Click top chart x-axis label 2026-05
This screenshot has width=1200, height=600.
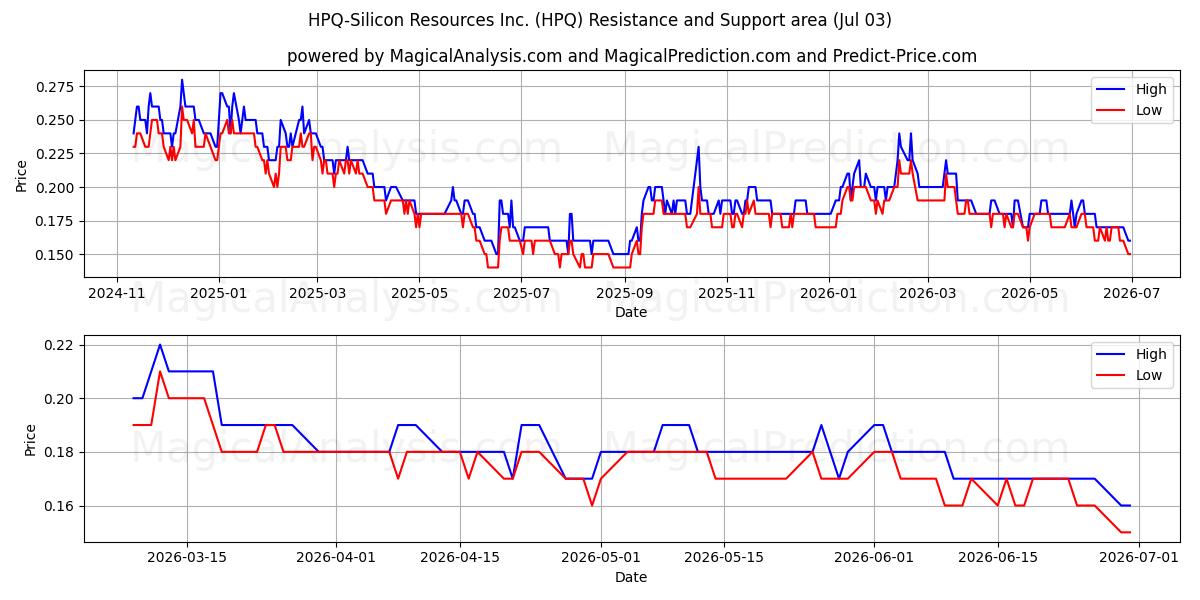pos(1029,293)
